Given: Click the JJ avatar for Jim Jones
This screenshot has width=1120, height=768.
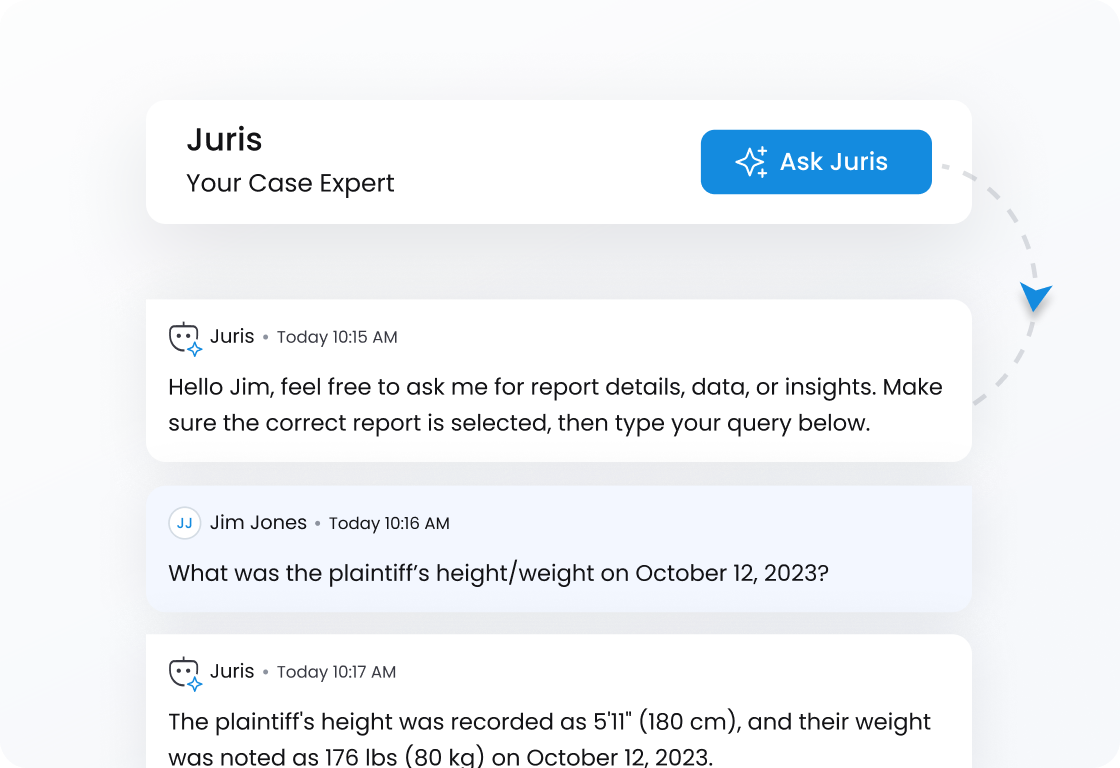Looking at the screenshot, I should [185, 523].
